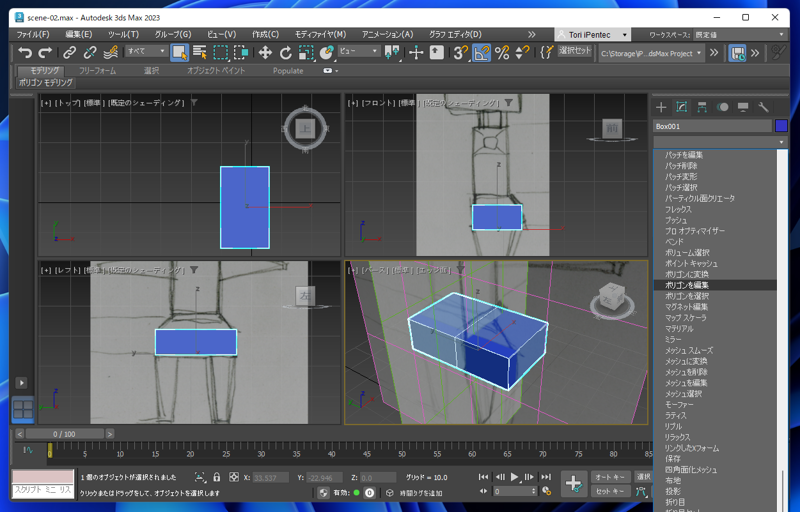
Task: Toggle the Angle Snap icon
Action: (481, 52)
